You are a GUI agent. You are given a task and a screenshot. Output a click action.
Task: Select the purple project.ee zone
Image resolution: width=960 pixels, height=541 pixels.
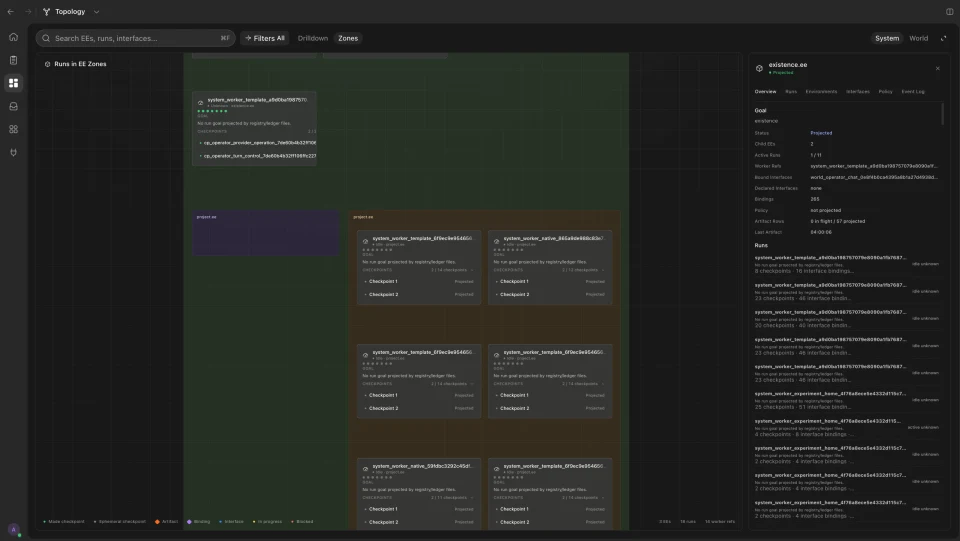click(265, 234)
